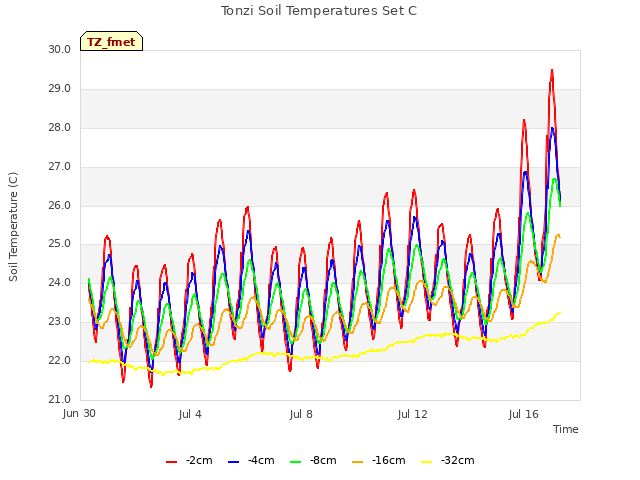Image resolution: width=640 pixels, height=480 pixels.
Task: Click the 23.0 y-axis tick label
Action: point(60,322)
